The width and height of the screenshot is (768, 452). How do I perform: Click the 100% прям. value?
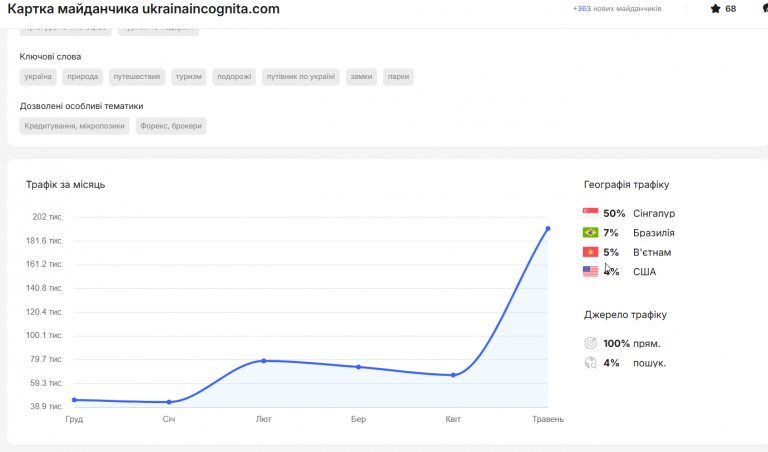coord(632,343)
